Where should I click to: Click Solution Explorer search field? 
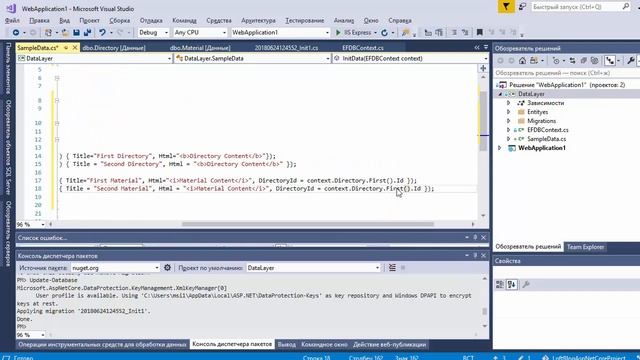pyautogui.click(x=567, y=73)
